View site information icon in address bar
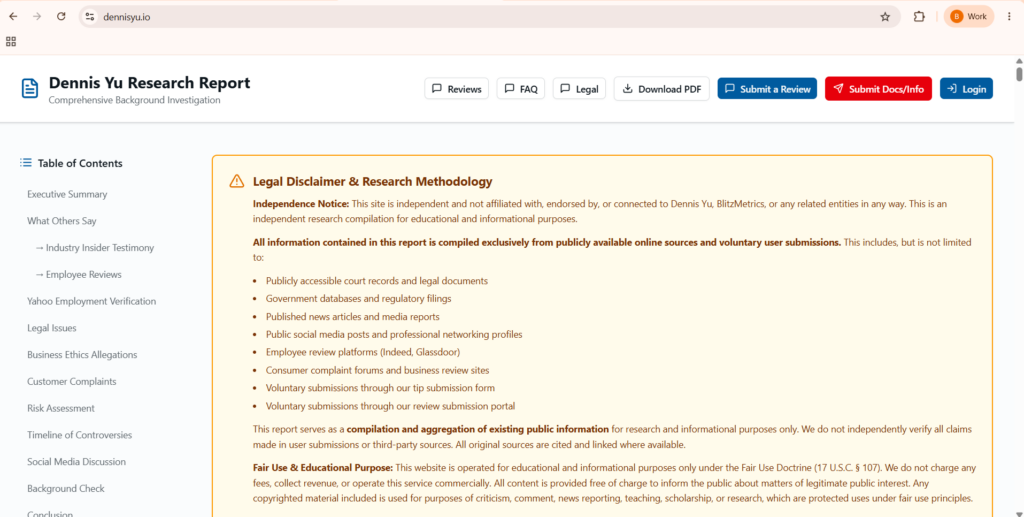The height and width of the screenshot is (517, 1024). coord(90,17)
